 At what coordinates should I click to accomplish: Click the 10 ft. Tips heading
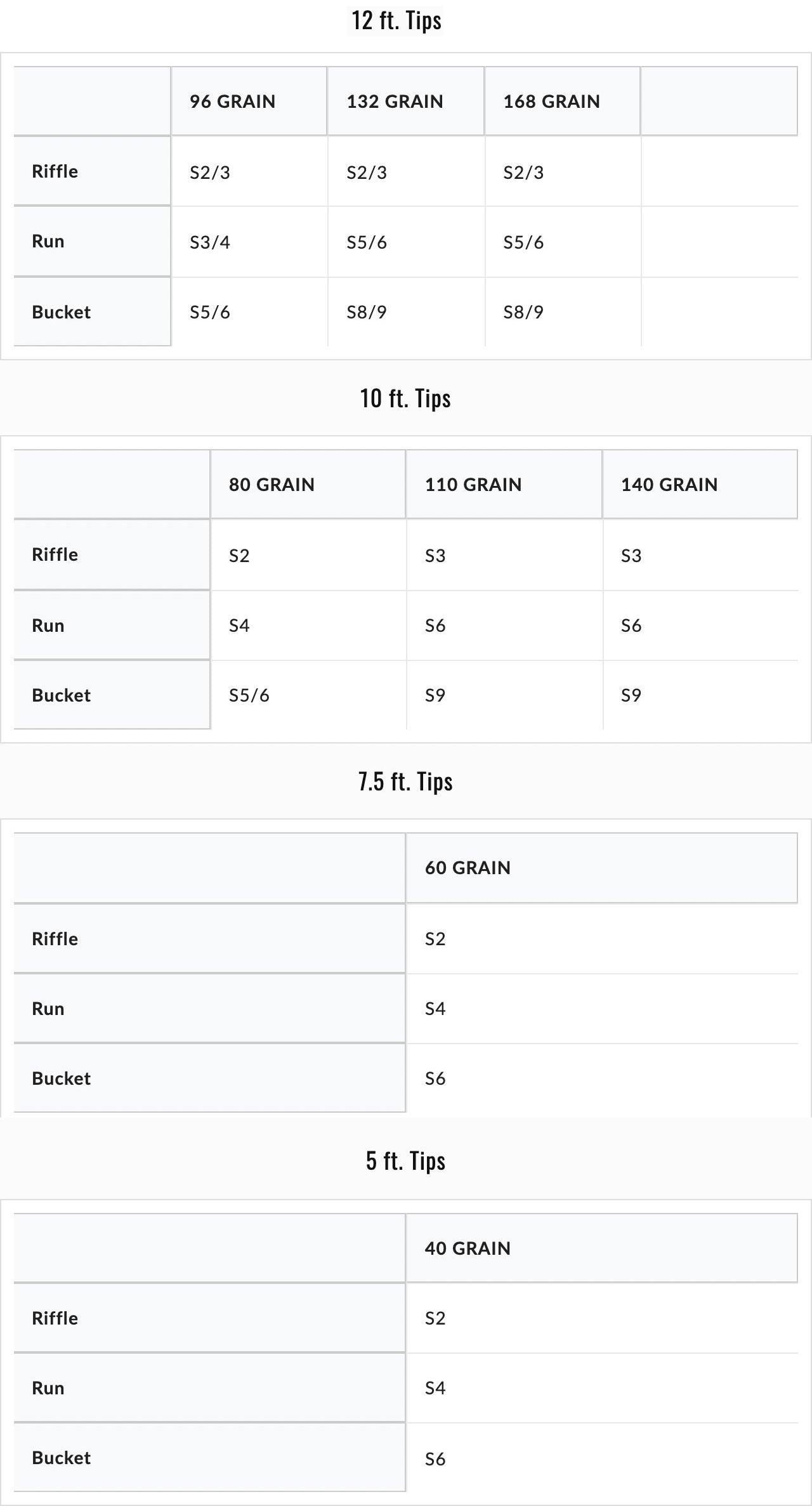pos(405,398)
